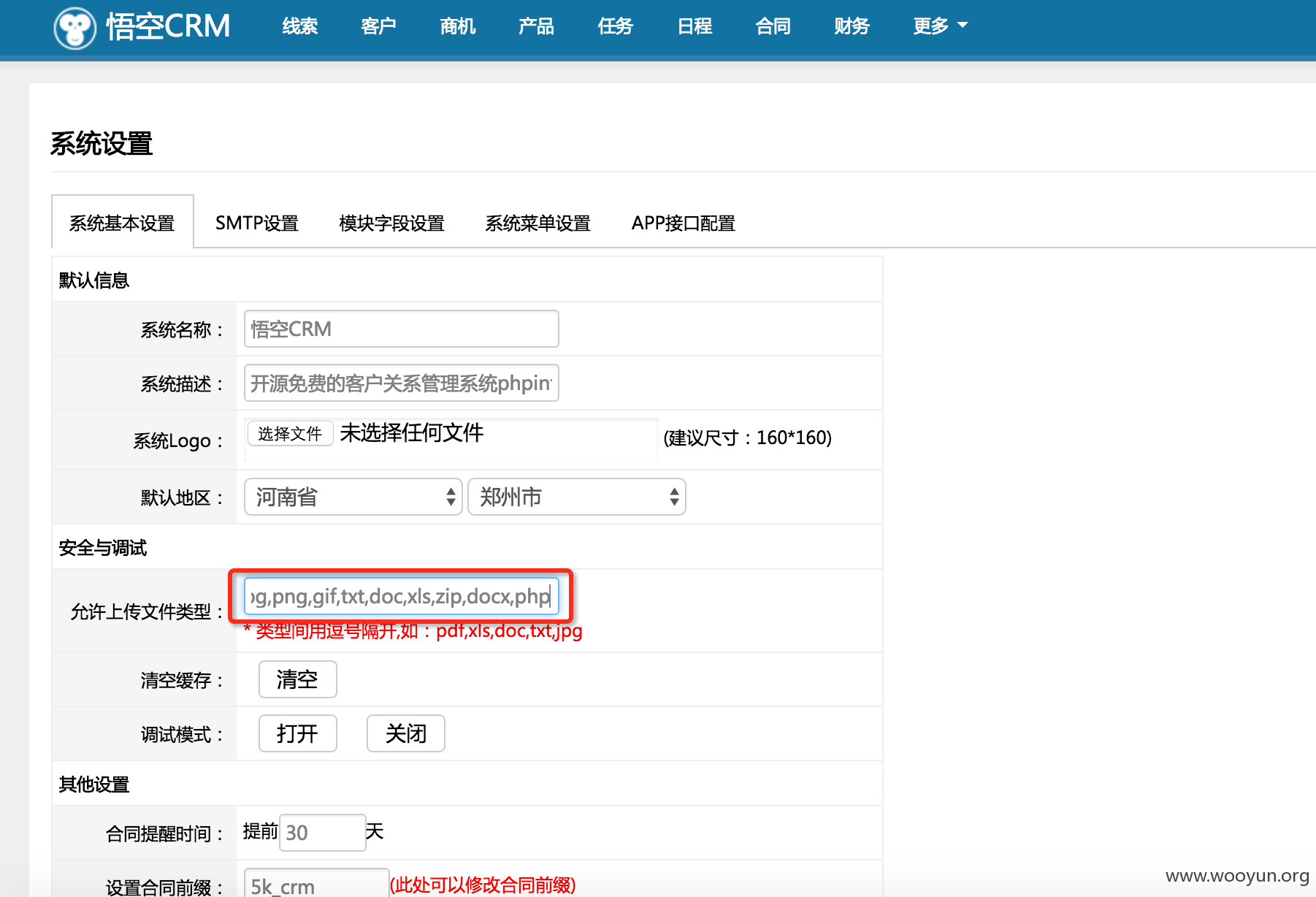This screenshot has width=1316, height=897.
Task: Turn off debug mode with 关闭 button
Action: (x=406, y=733)
